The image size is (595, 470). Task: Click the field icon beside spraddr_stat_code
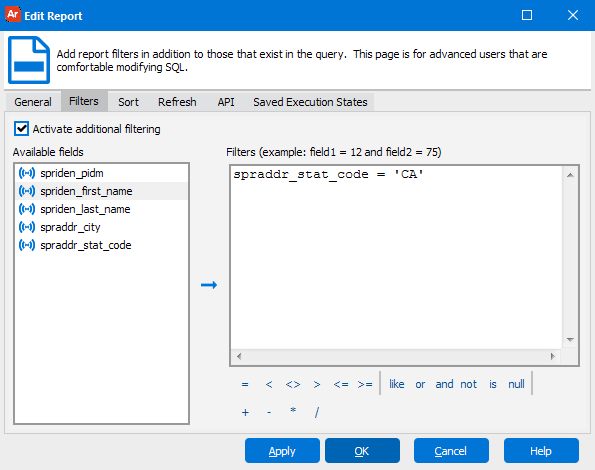click(27, 245)
